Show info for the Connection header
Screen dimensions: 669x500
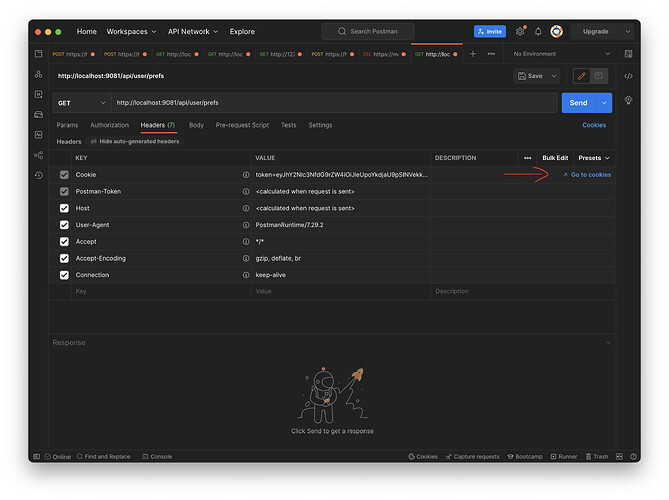pyautogui.click(x=246, y=275)
